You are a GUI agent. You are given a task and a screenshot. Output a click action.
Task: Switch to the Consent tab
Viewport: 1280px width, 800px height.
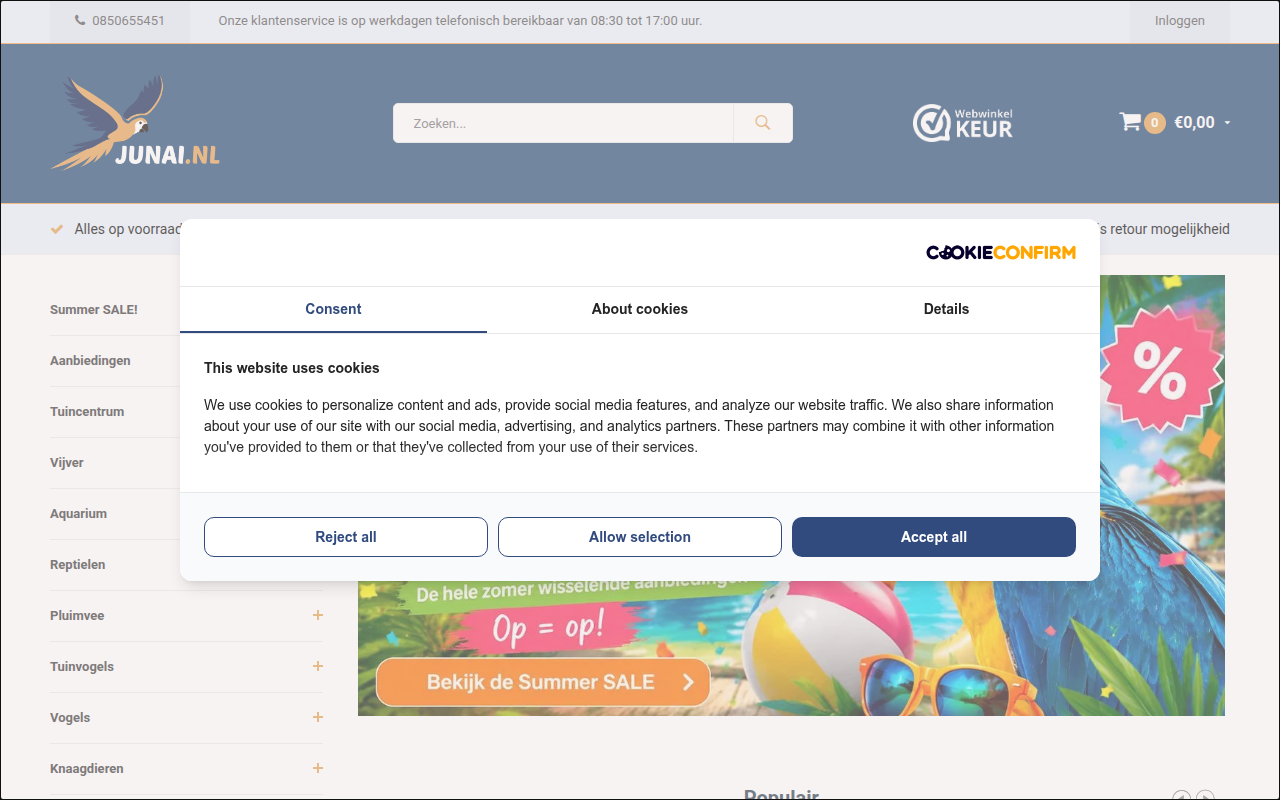pos(333,309)
